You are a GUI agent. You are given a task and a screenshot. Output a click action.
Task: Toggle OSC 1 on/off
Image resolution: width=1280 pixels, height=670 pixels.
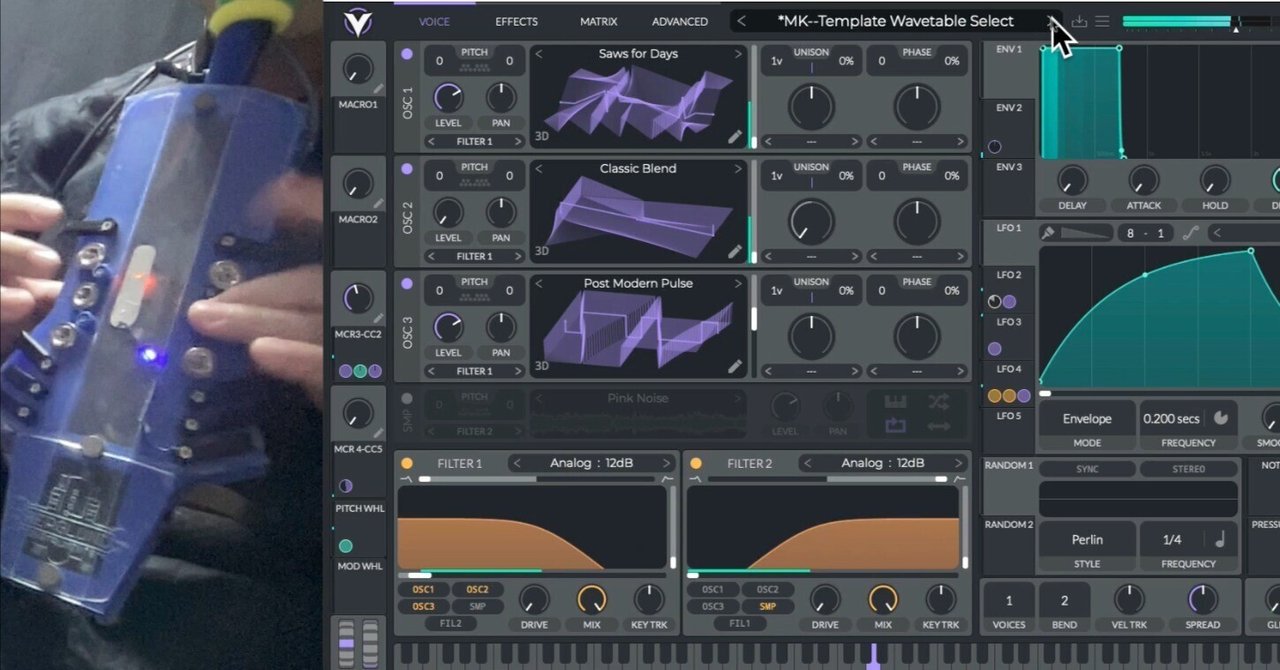[407, 54]
